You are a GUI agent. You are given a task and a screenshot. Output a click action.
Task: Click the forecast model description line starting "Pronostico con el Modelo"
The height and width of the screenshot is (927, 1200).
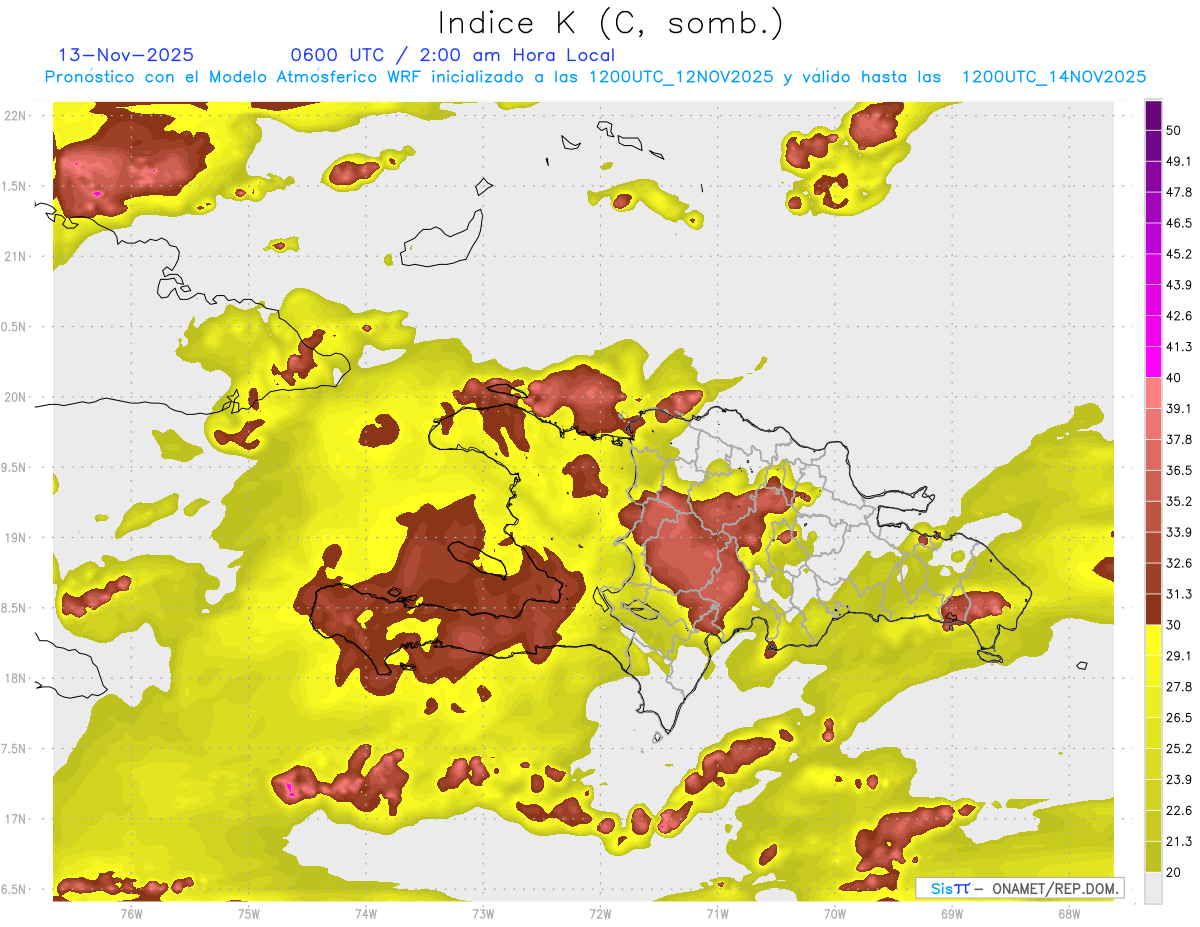coord(595,77)
